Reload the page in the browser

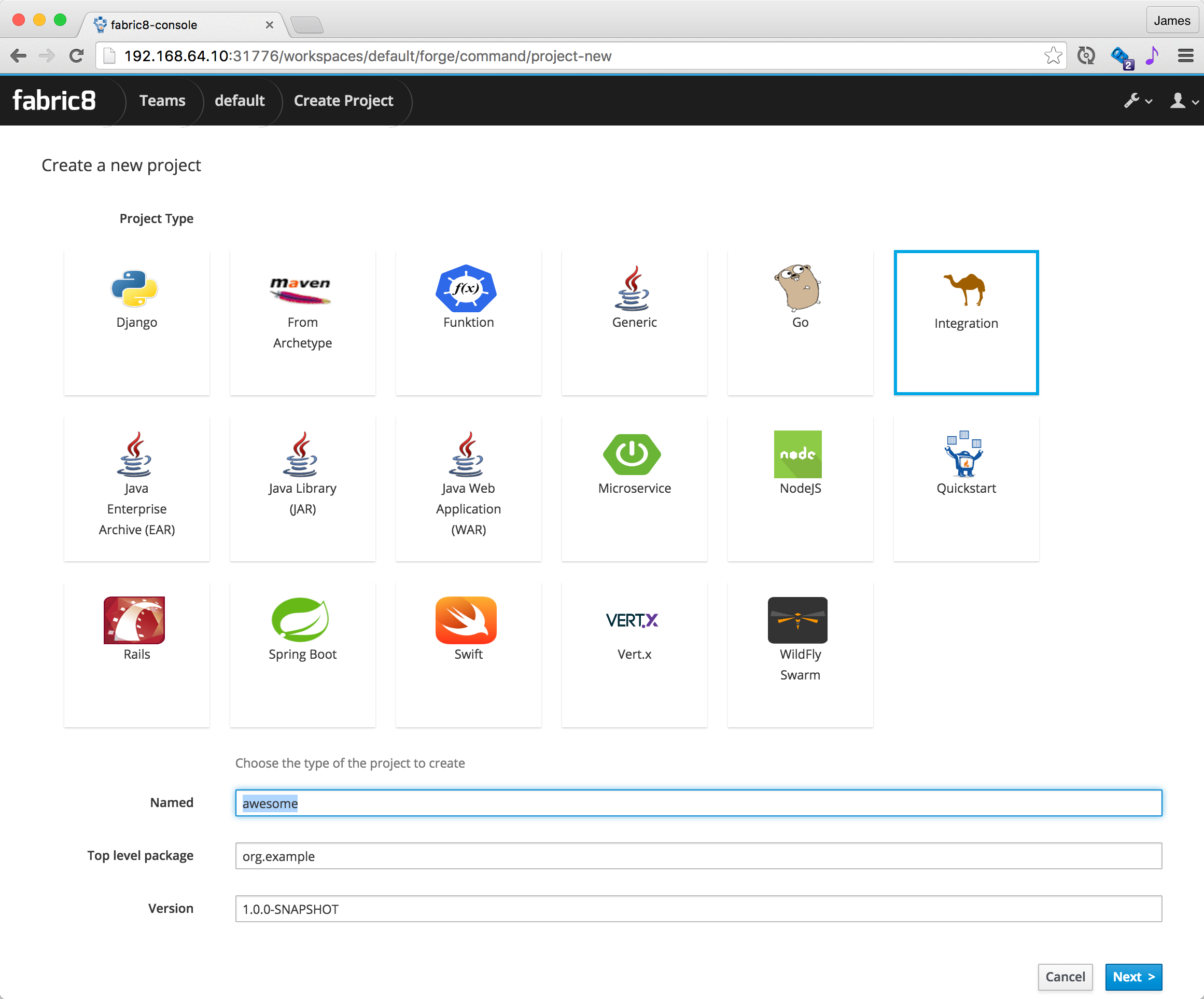click(76, 55)
